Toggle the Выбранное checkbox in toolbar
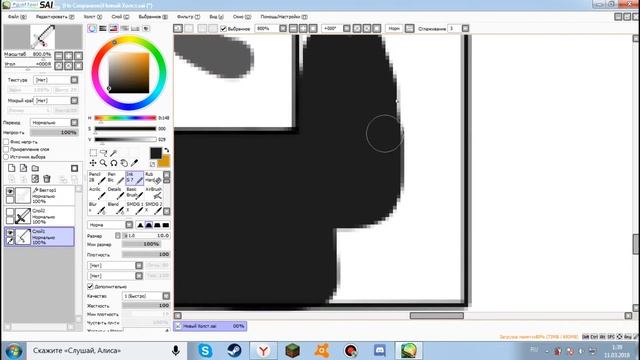This screenshot has height=360, width=640. [223, 29]
